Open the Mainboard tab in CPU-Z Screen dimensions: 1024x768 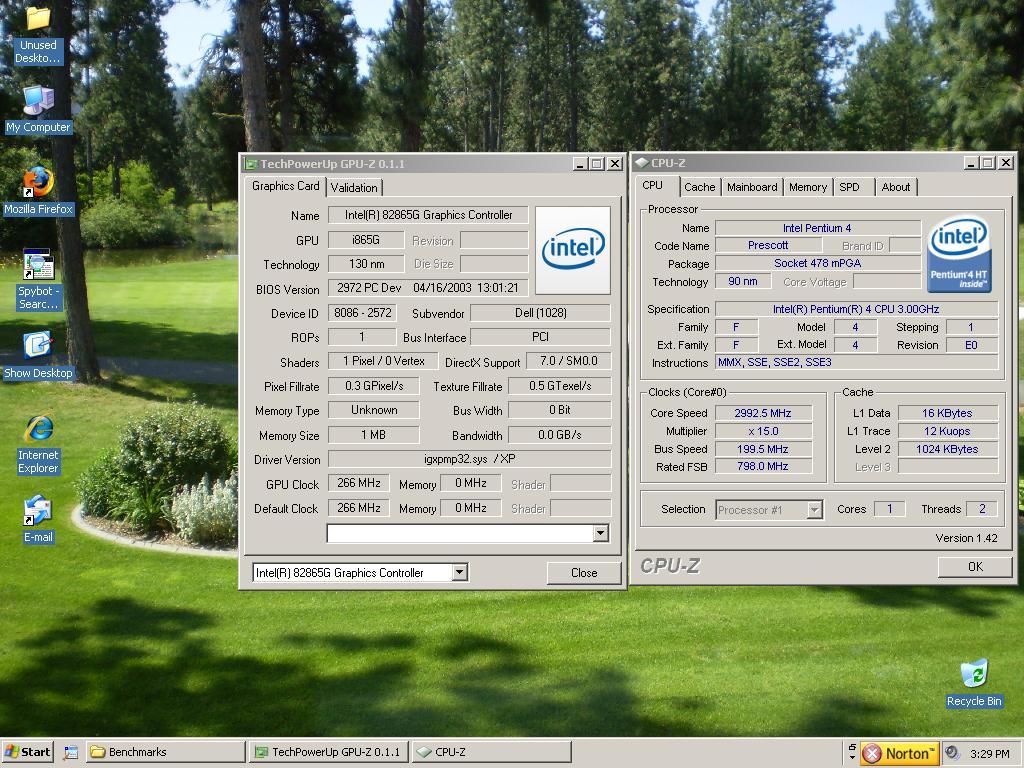[752, 187]
